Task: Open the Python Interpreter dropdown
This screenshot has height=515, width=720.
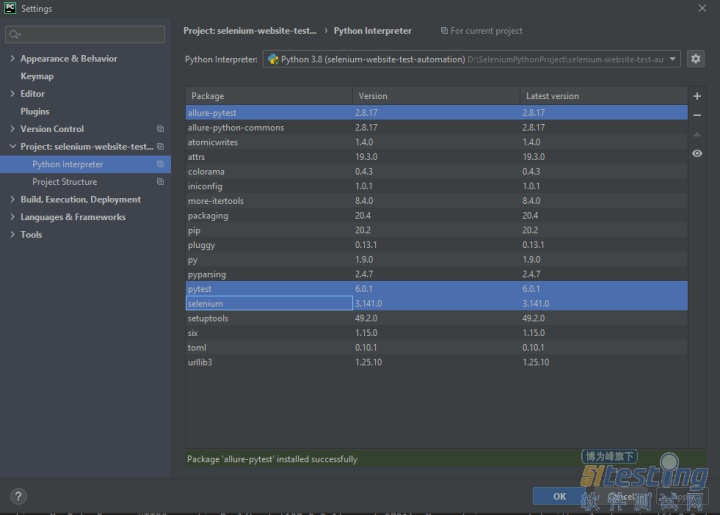Action: pyautogui.click(x=672, y=59)
